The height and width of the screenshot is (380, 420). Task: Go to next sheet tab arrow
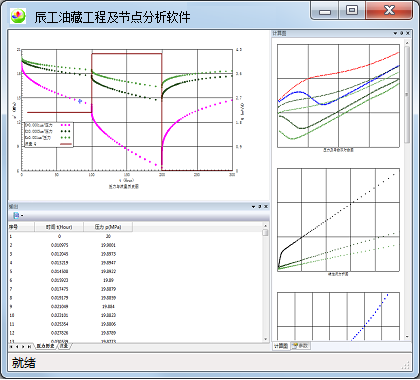point(23,347)
